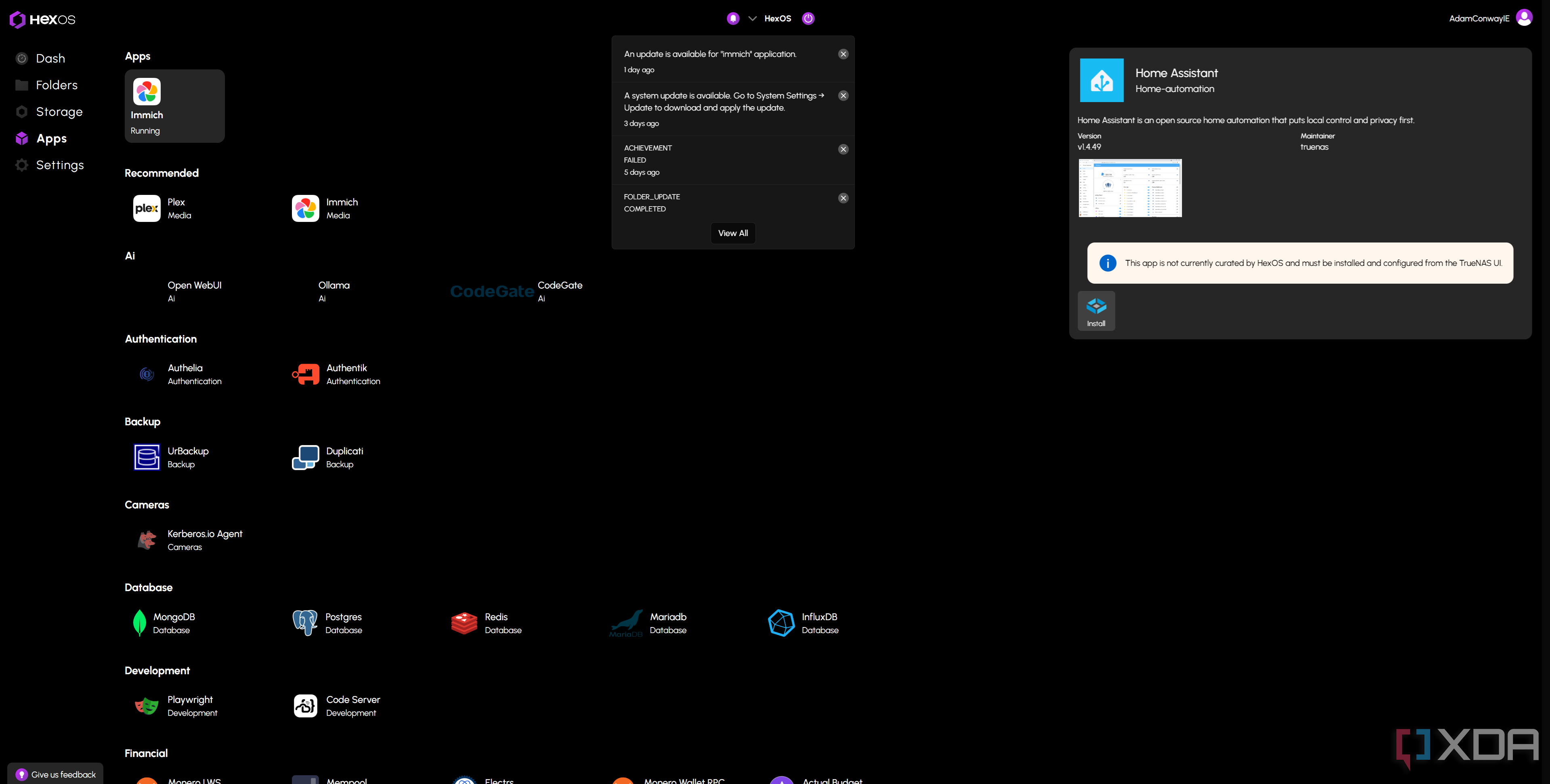Select Apps in the sidebar
Viewport: 1550px width, 784px height.
point(41,138)
